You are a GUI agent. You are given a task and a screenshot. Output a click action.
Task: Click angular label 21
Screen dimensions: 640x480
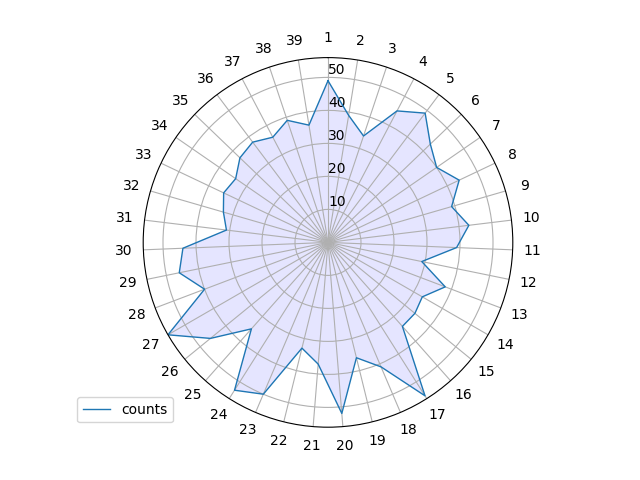(x=311, y=445)
